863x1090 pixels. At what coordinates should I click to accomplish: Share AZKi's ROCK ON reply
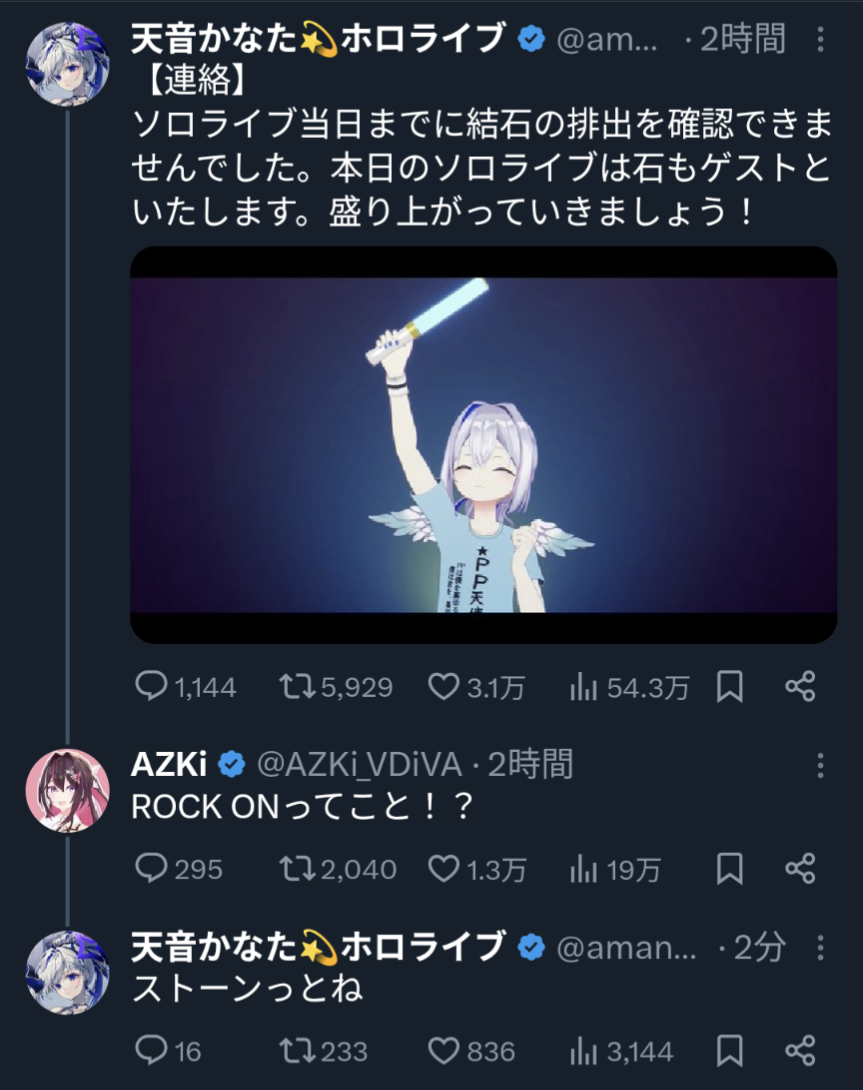pos(800,869)
